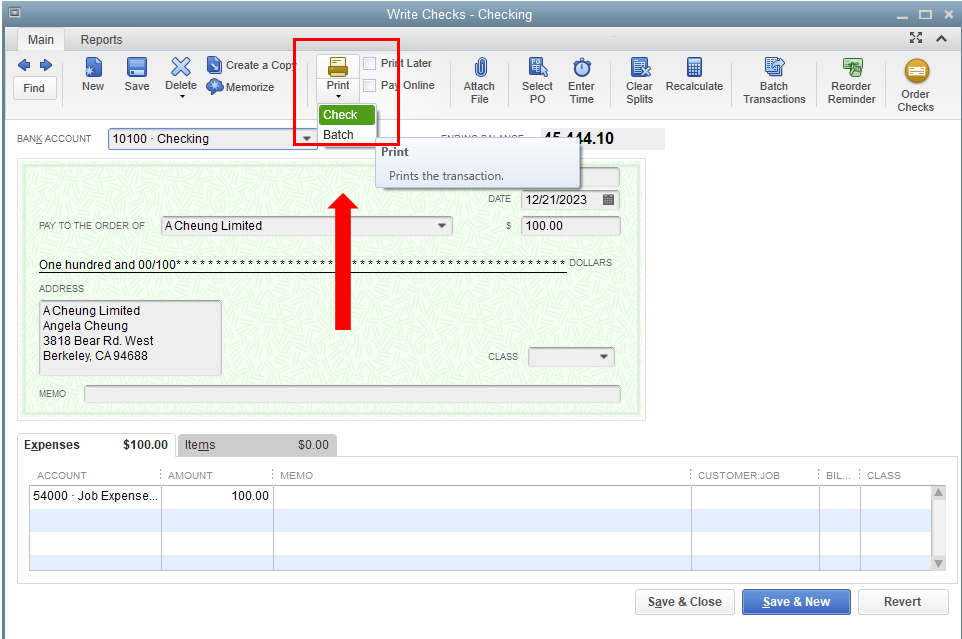The width and height of the screenshot is (962, 639).
Task: Click the Customer:Job column header
Action: pos(739,475)
